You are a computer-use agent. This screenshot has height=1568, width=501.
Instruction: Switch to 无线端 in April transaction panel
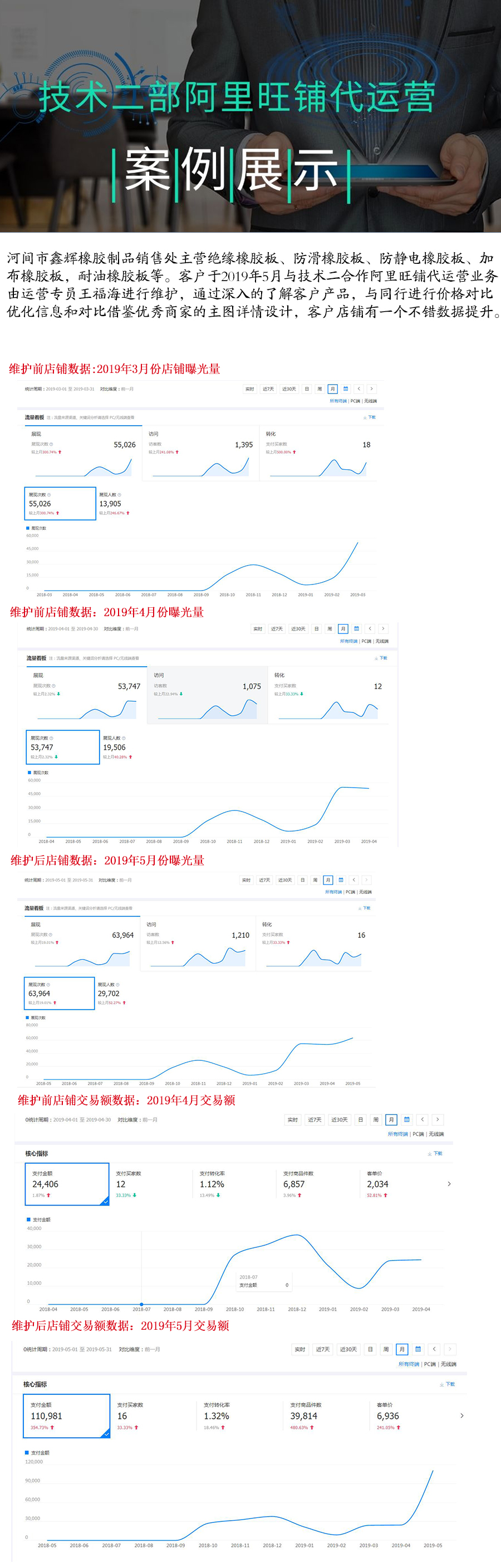[x=436, y=1134]
